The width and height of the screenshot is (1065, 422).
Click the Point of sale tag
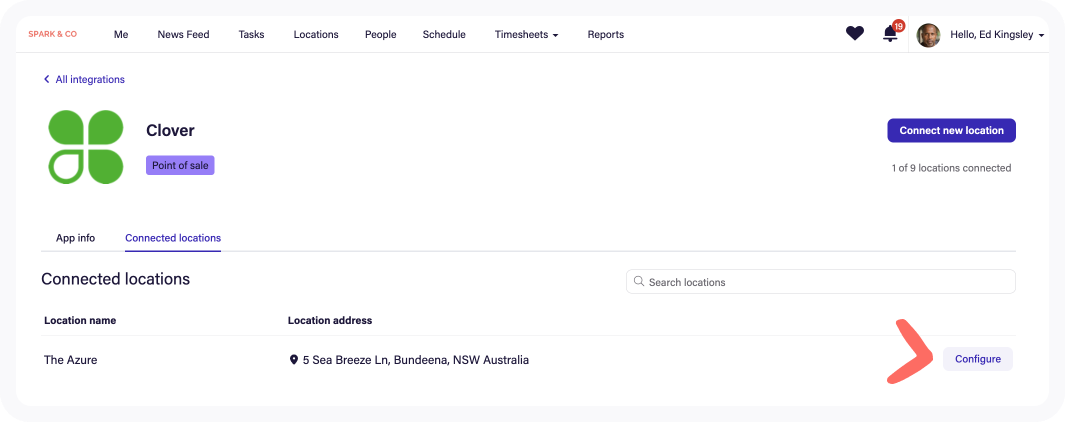click(180, 165)
